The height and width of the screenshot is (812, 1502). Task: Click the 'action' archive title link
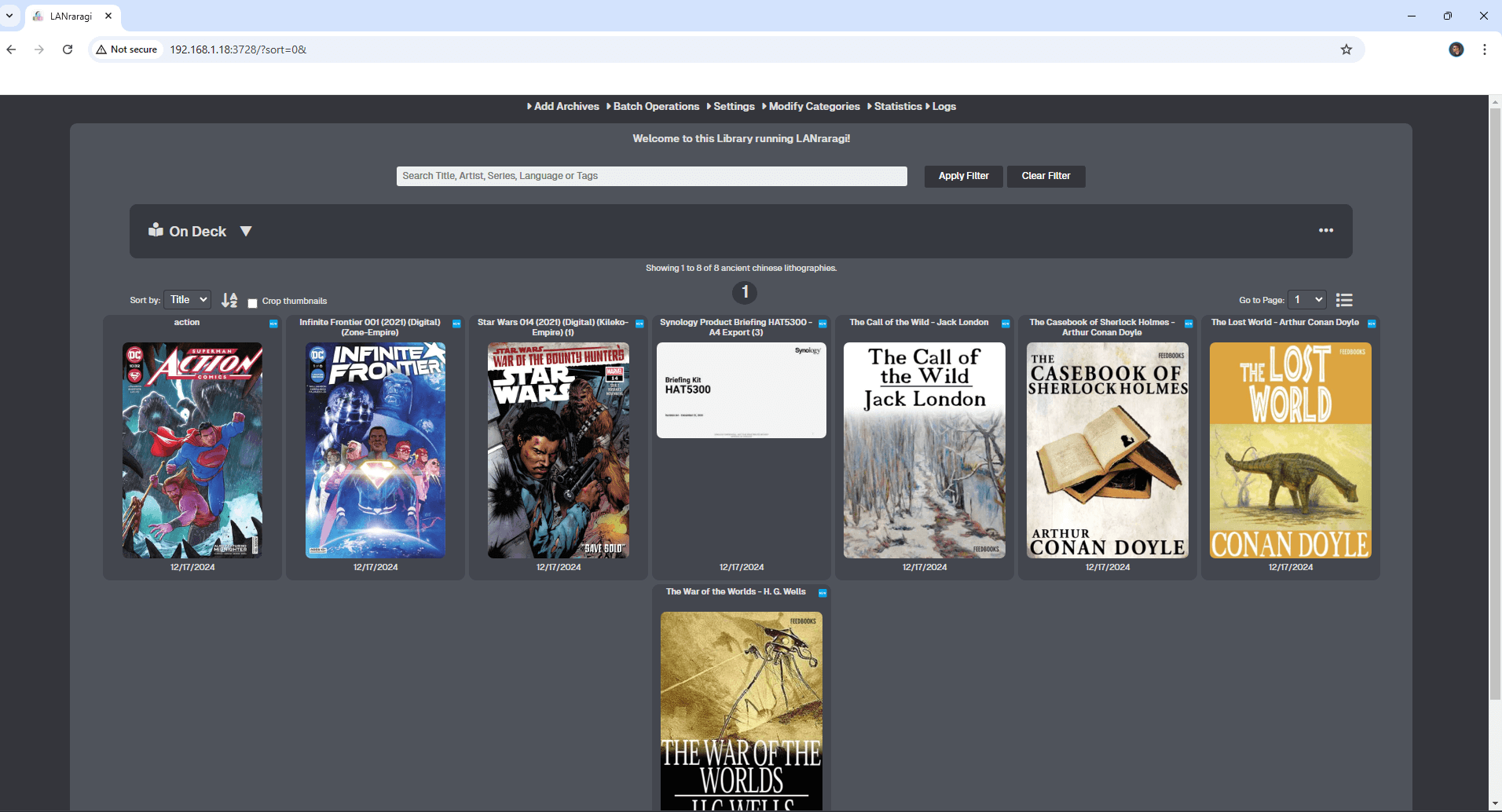(x=187, y=322)
